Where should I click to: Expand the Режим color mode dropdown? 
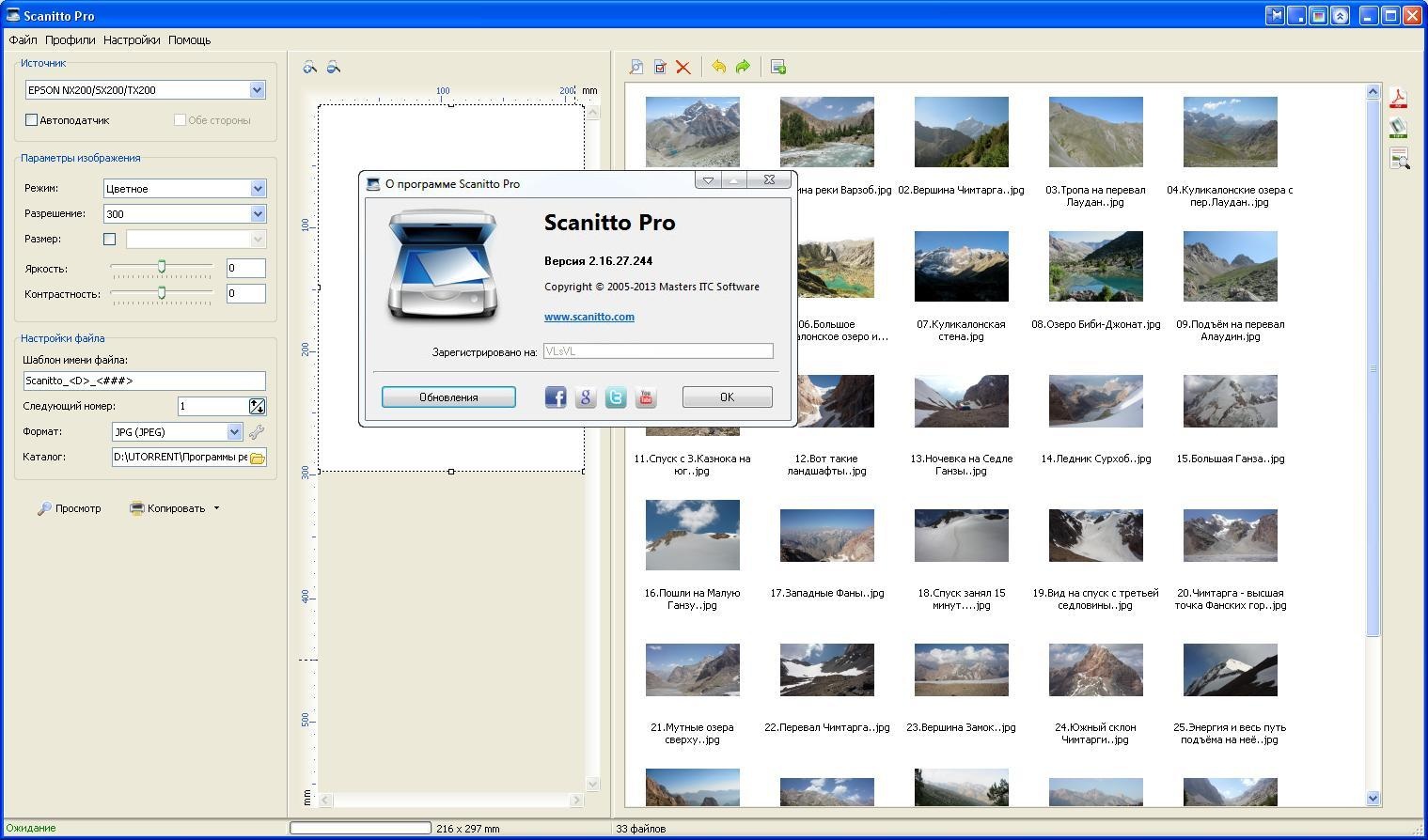point(258,189)
